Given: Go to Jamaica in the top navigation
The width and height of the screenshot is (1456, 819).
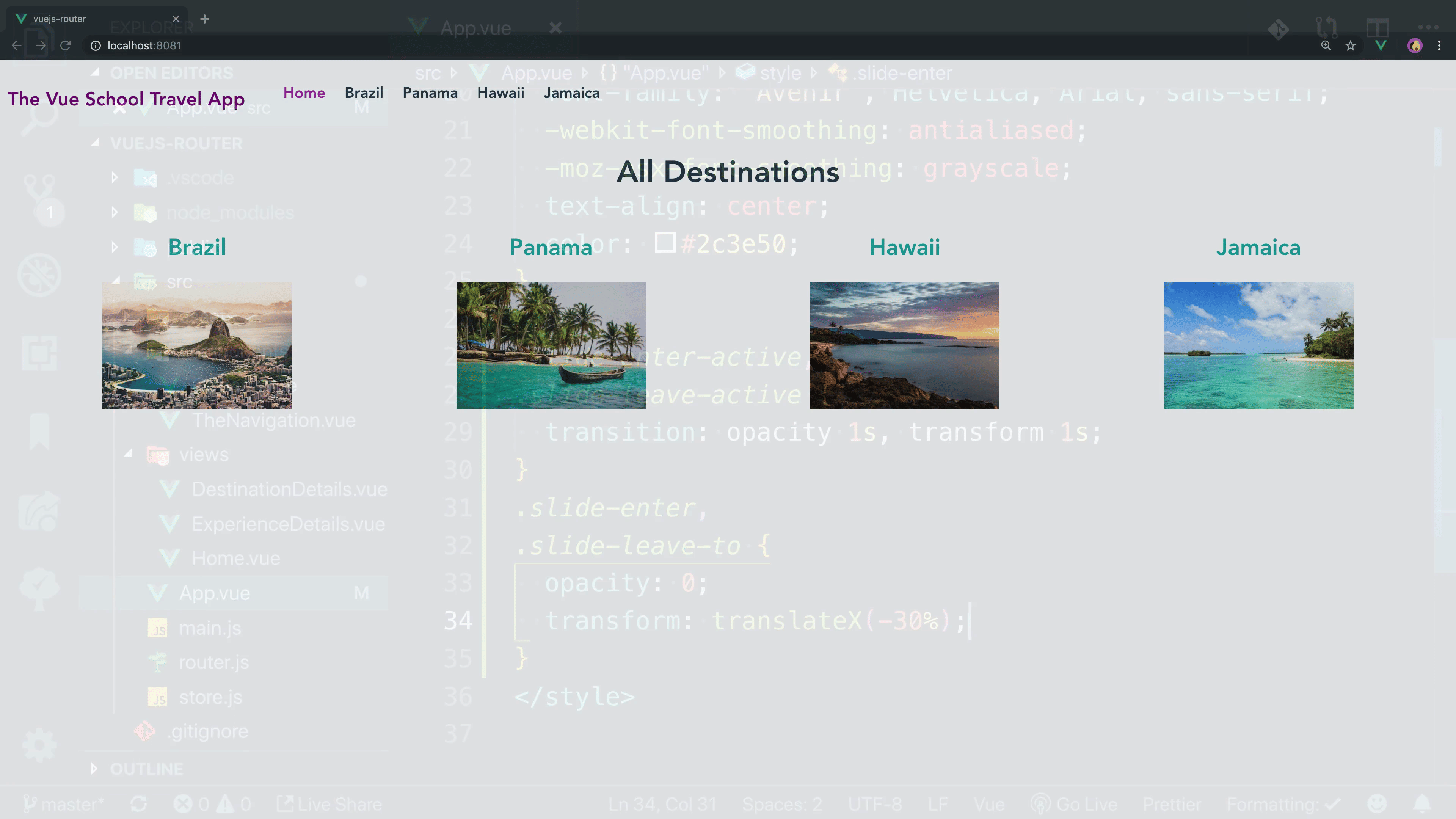Looking at the screenshot, I should pos(571,93).
